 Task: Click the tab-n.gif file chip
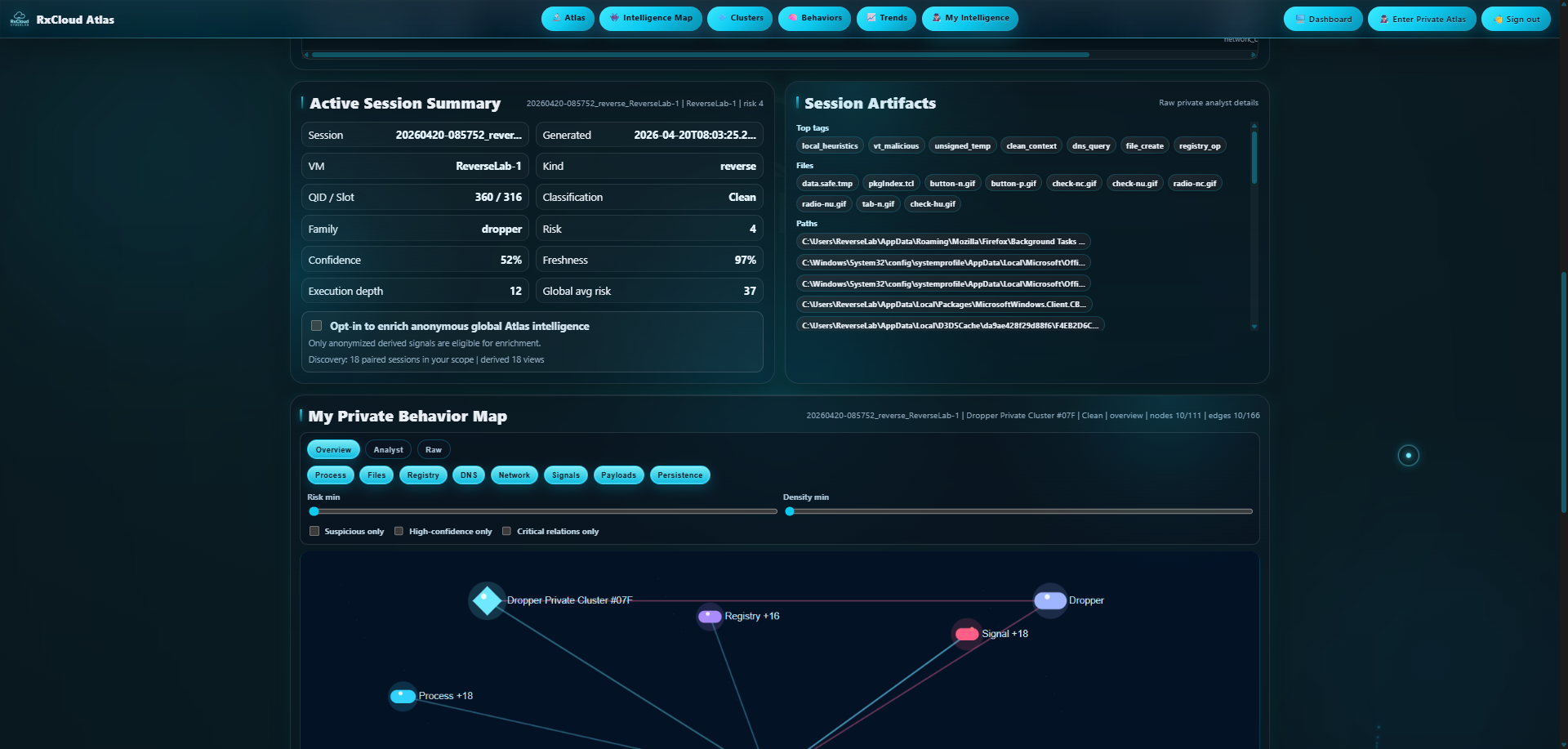tap(879, 204)
